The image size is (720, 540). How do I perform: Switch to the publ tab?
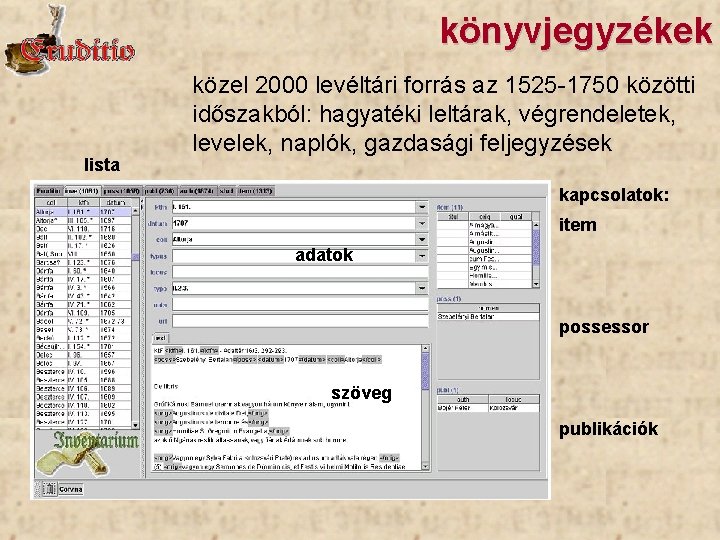point(159,191)
